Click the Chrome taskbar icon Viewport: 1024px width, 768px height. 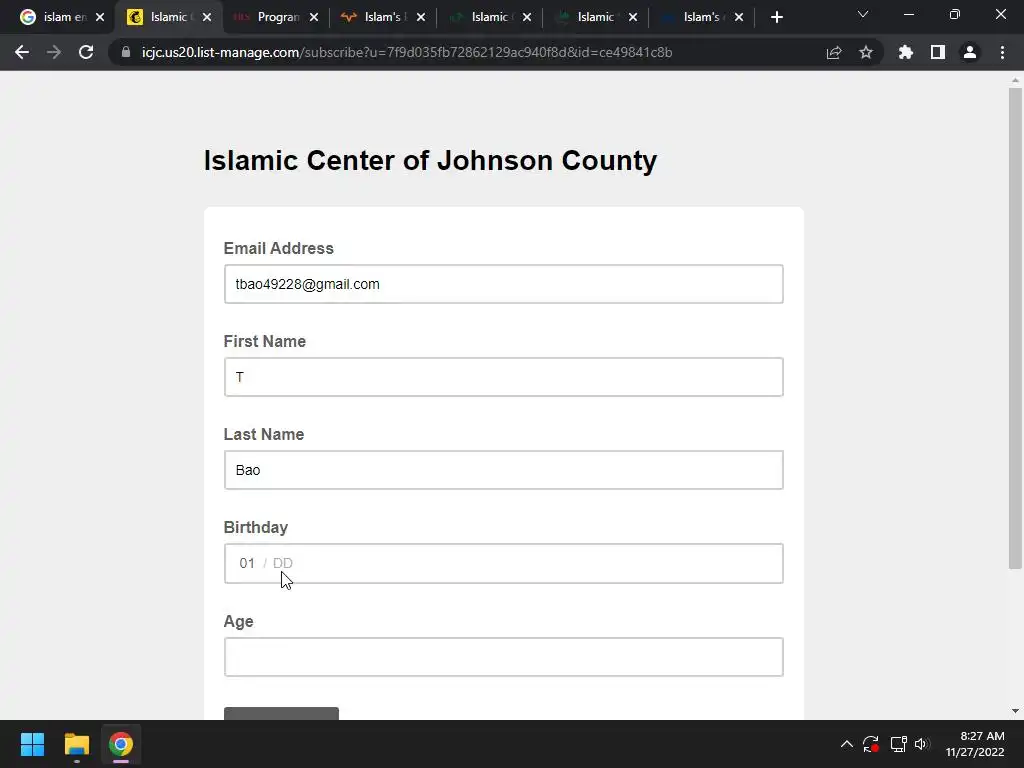121,744
